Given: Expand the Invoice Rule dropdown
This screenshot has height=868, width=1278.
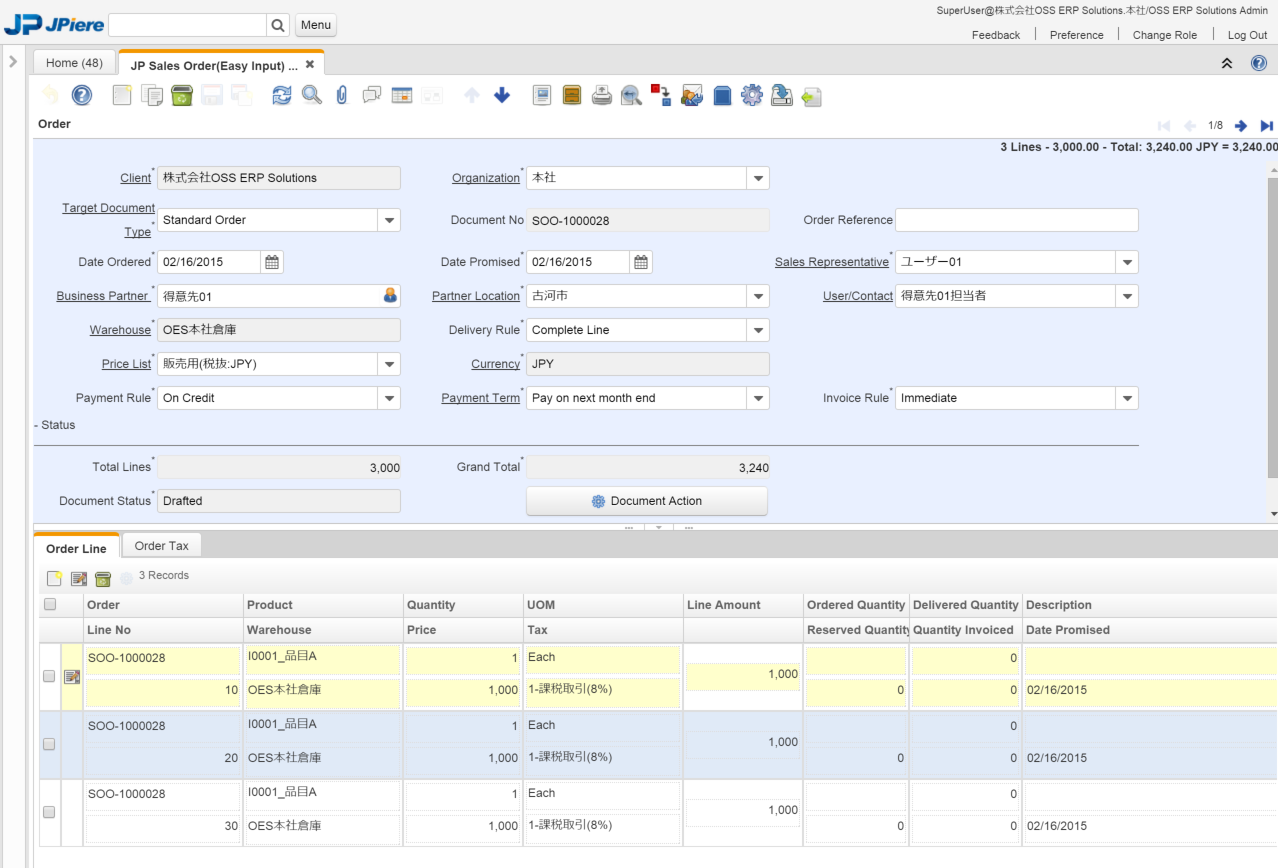Looking at the screenshot, I should pyautogui.click(x=1127, y=398).
